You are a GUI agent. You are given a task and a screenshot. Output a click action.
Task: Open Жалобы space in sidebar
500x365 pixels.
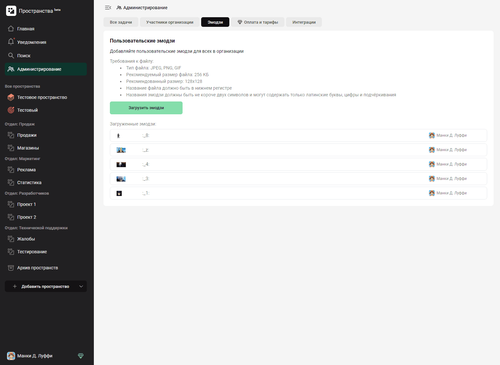(26, 239)
